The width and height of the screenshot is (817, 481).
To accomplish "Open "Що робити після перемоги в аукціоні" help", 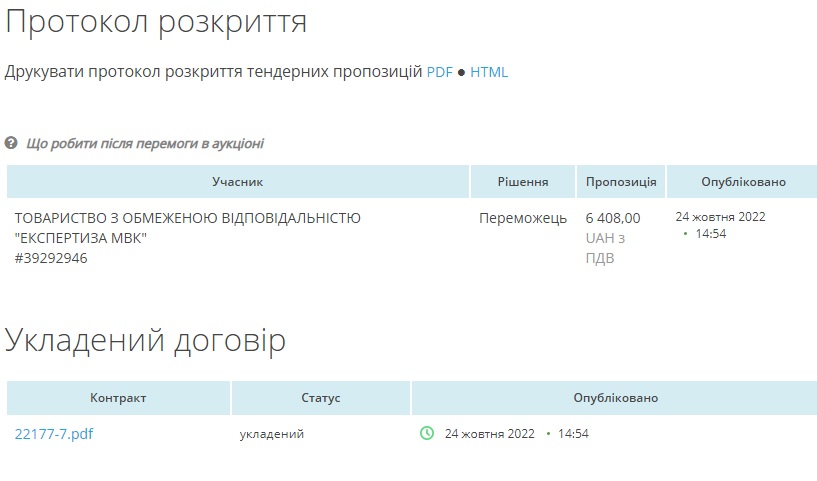I will pyautogui.click(x=145, y=143).
